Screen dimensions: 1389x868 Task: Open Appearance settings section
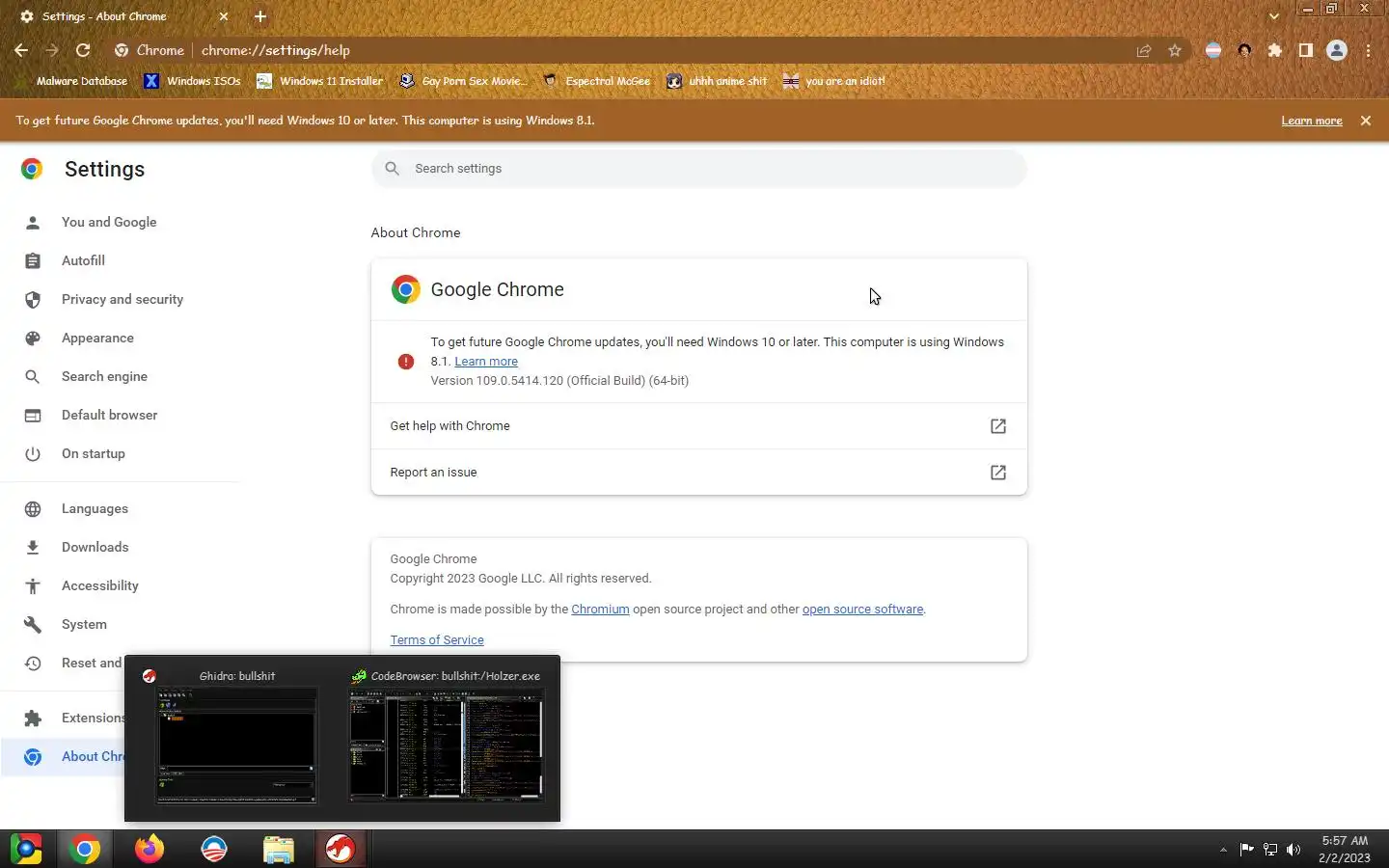pyautogui.click(x=97, y=338)
